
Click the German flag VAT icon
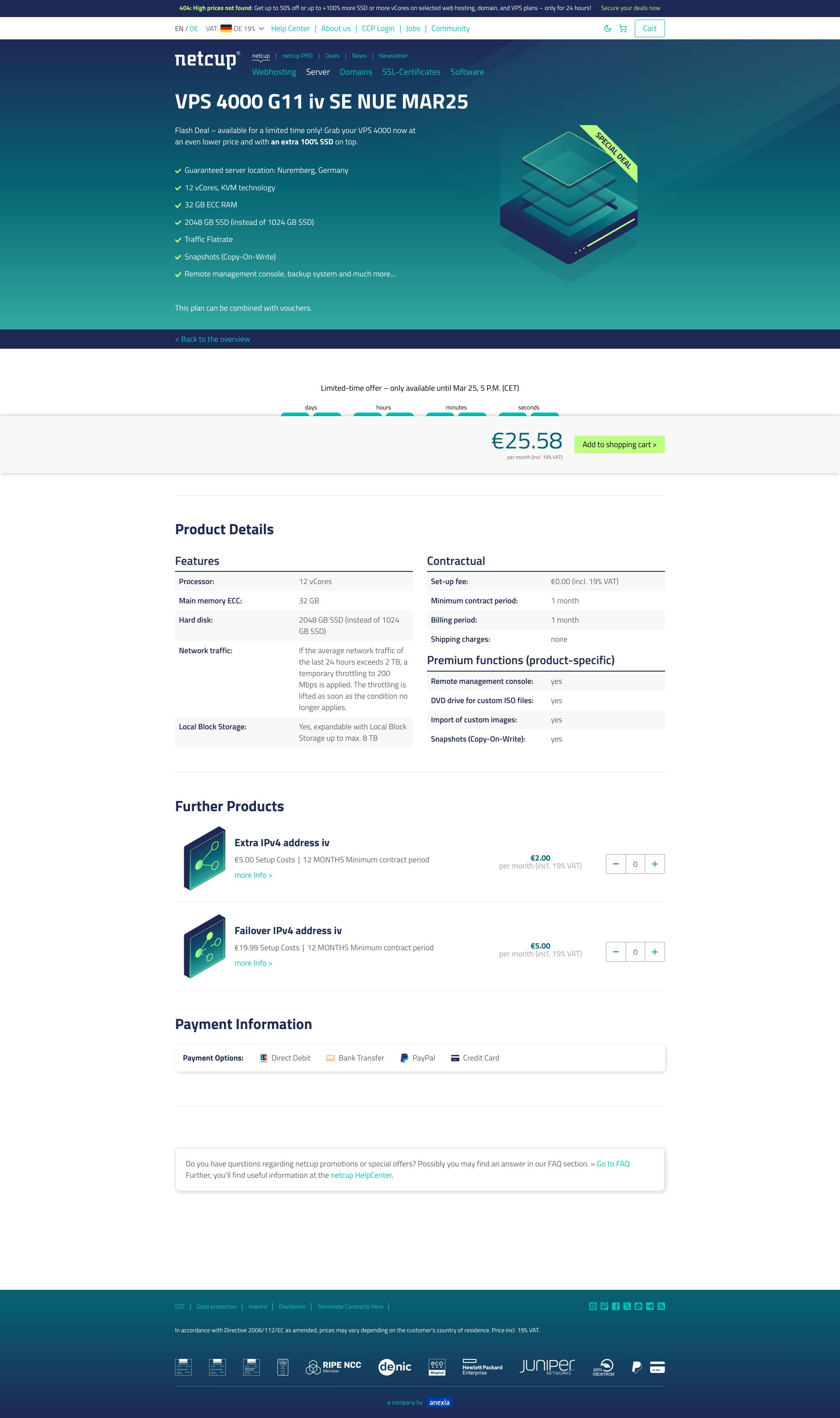226,28
